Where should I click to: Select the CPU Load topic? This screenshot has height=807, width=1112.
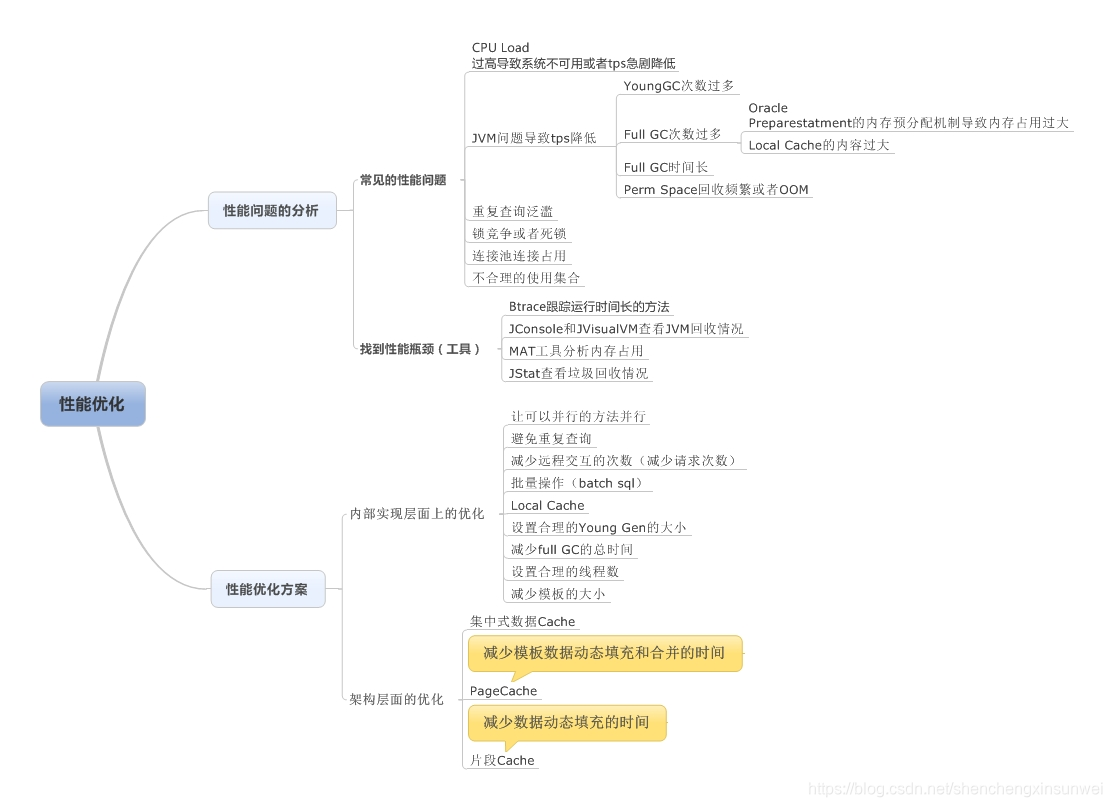(573, 55)
